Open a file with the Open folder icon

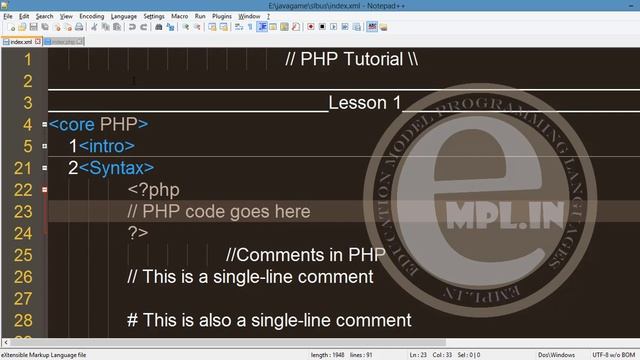(x=22, y=27)
